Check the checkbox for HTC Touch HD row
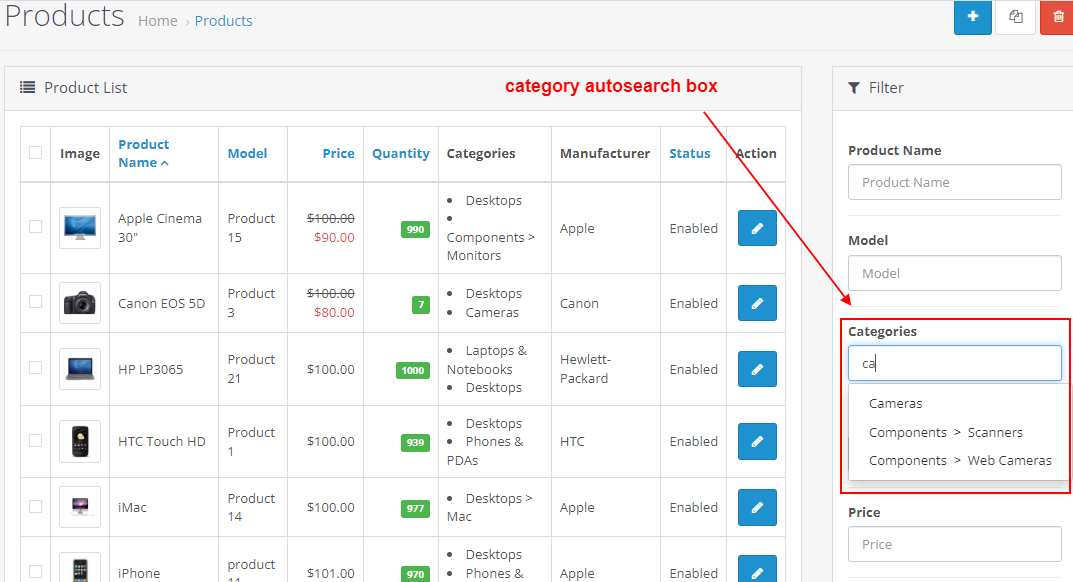The image size is (1073, 582). click(x=35, y=441)
